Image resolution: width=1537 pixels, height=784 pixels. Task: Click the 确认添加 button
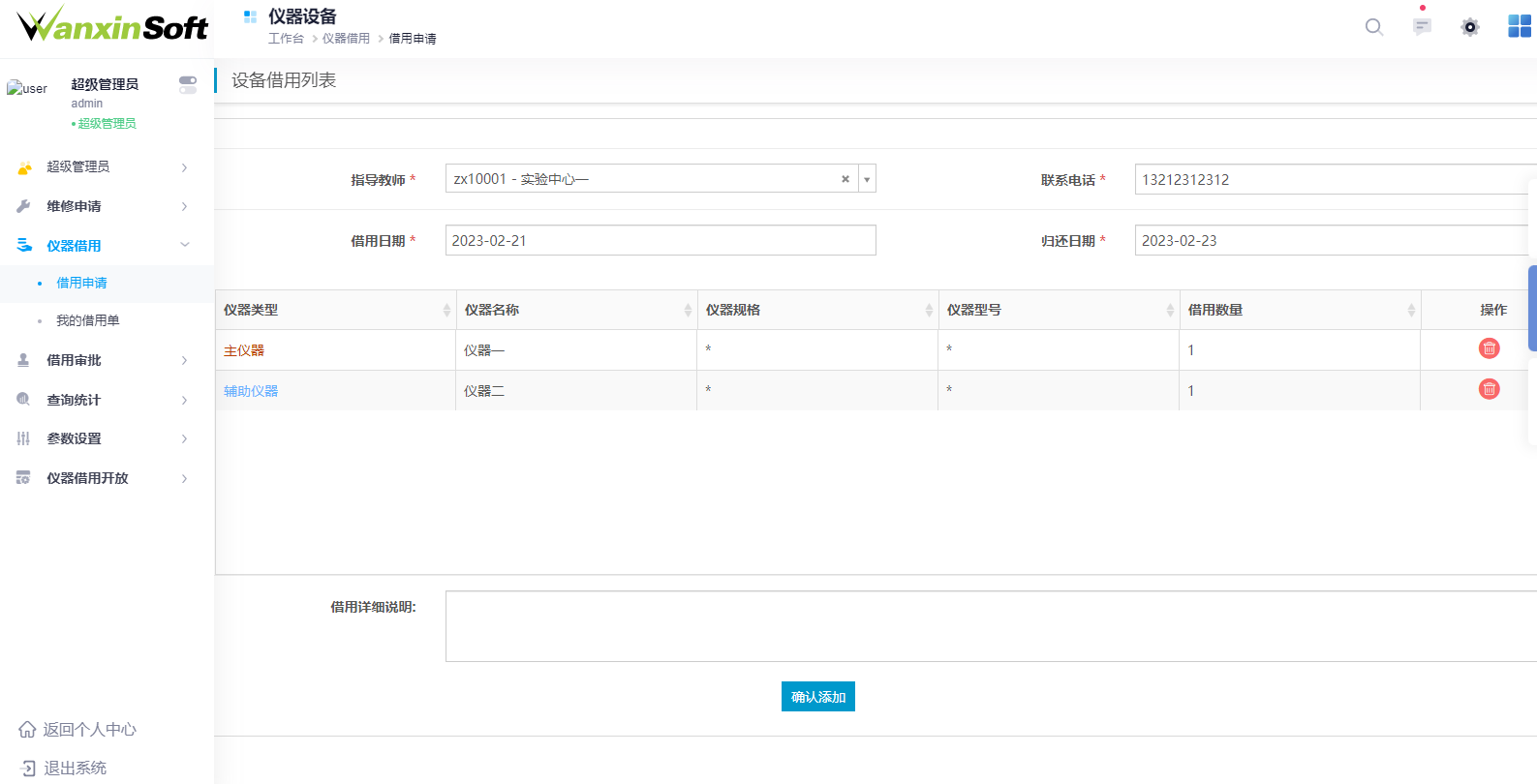817,697
